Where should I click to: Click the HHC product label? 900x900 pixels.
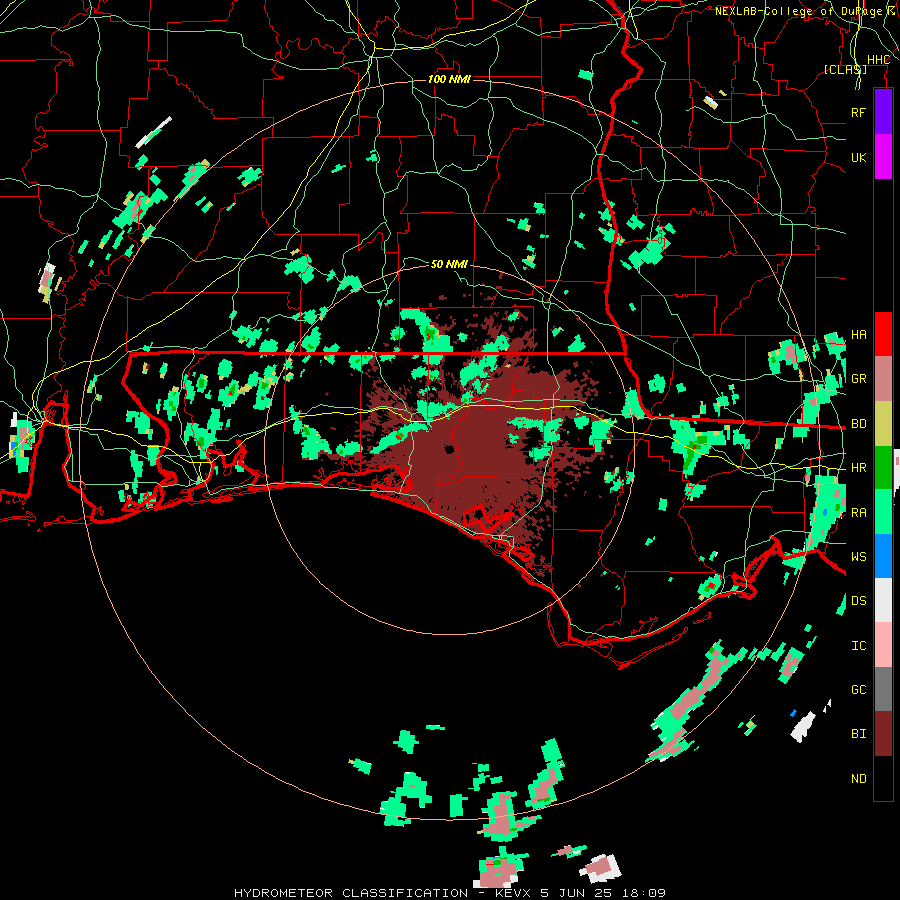[x=878, y=60]
